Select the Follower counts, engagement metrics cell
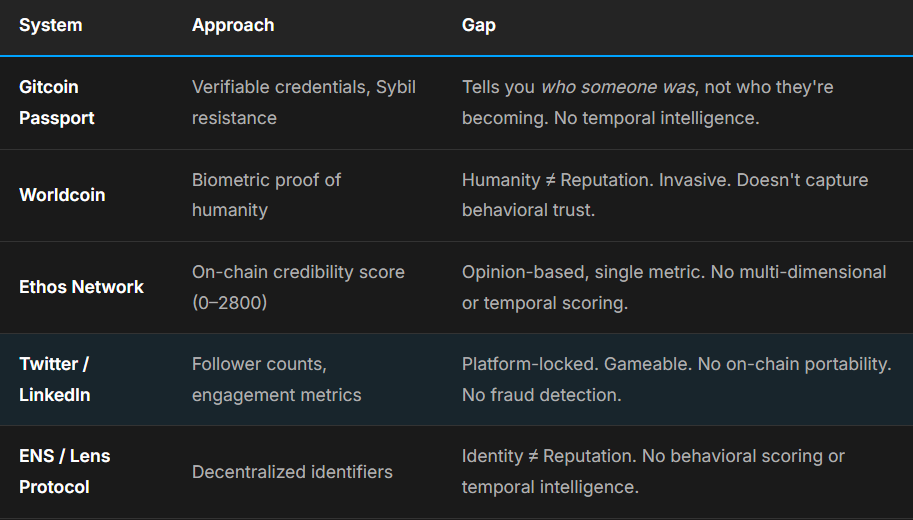 276,379
